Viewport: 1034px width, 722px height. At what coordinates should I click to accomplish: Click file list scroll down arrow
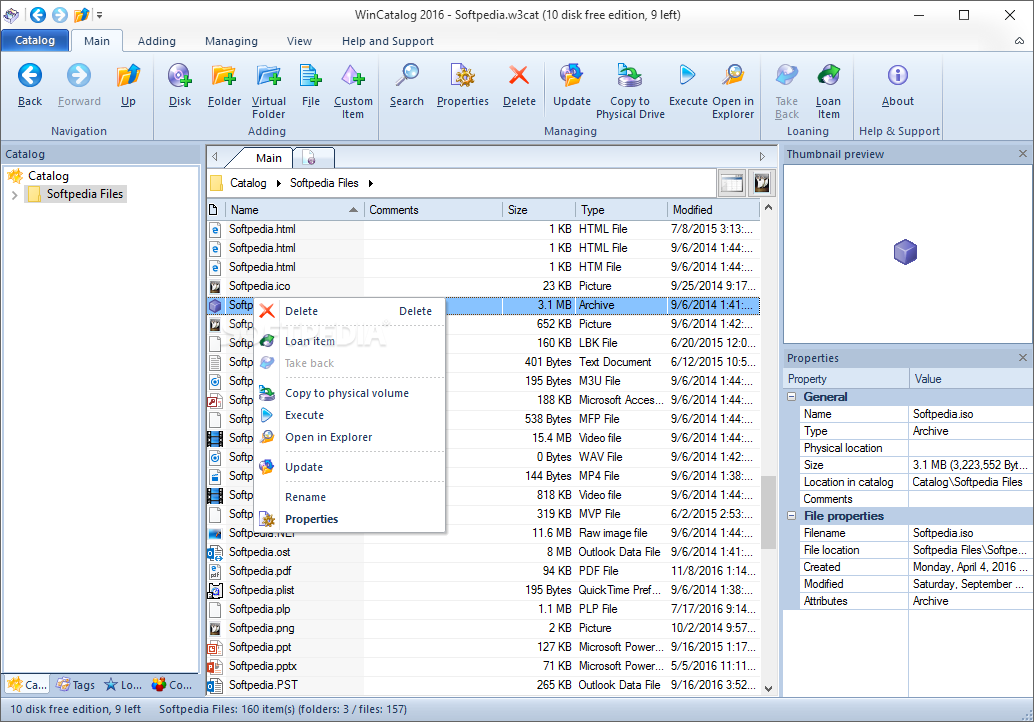point(768,688)
